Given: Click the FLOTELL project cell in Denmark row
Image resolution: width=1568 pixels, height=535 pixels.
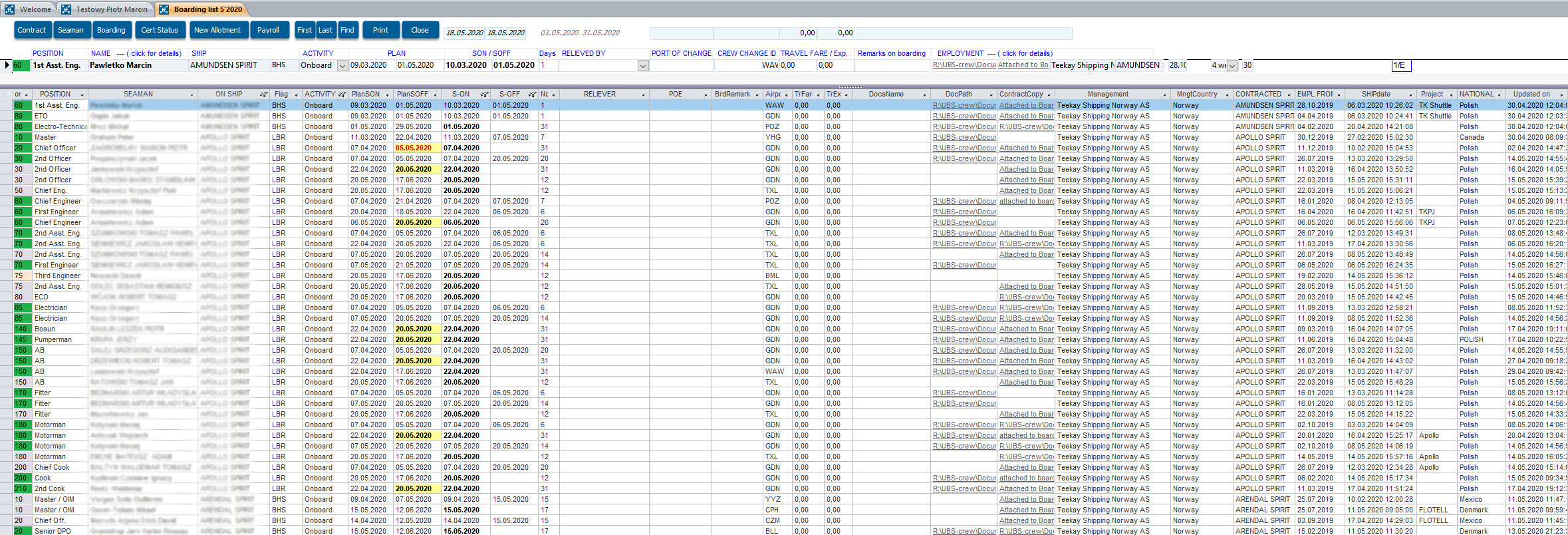Looking at the screenshot, I should click(x=1437, y=510).
